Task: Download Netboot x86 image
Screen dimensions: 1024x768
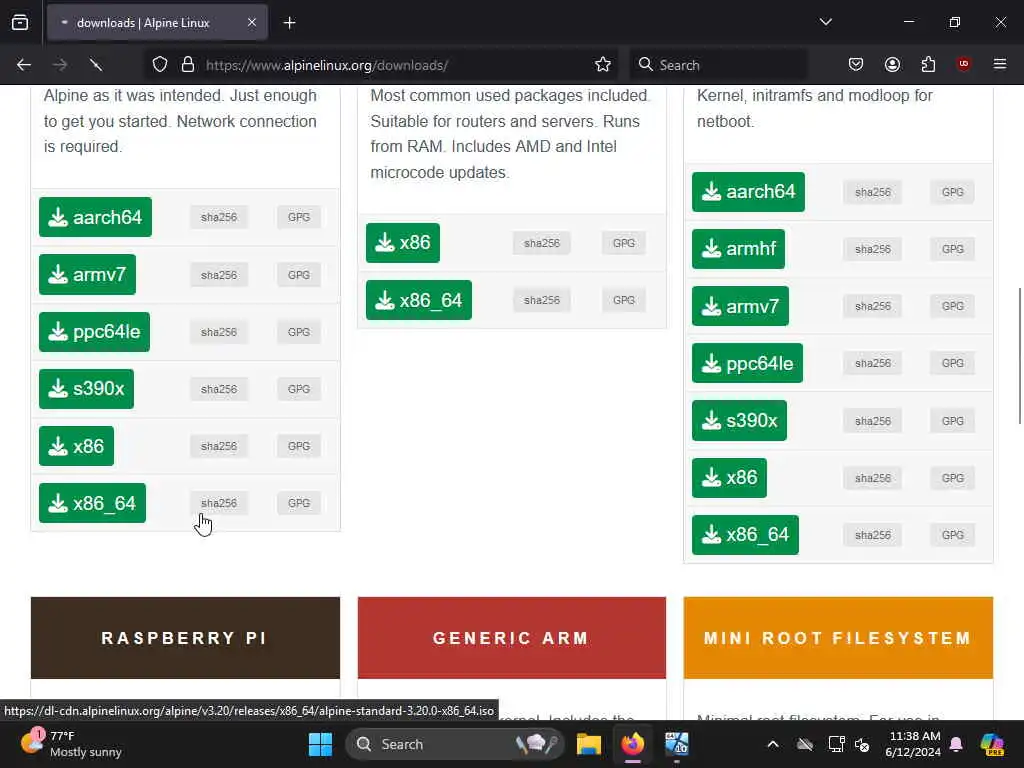Action: [729, 477]
